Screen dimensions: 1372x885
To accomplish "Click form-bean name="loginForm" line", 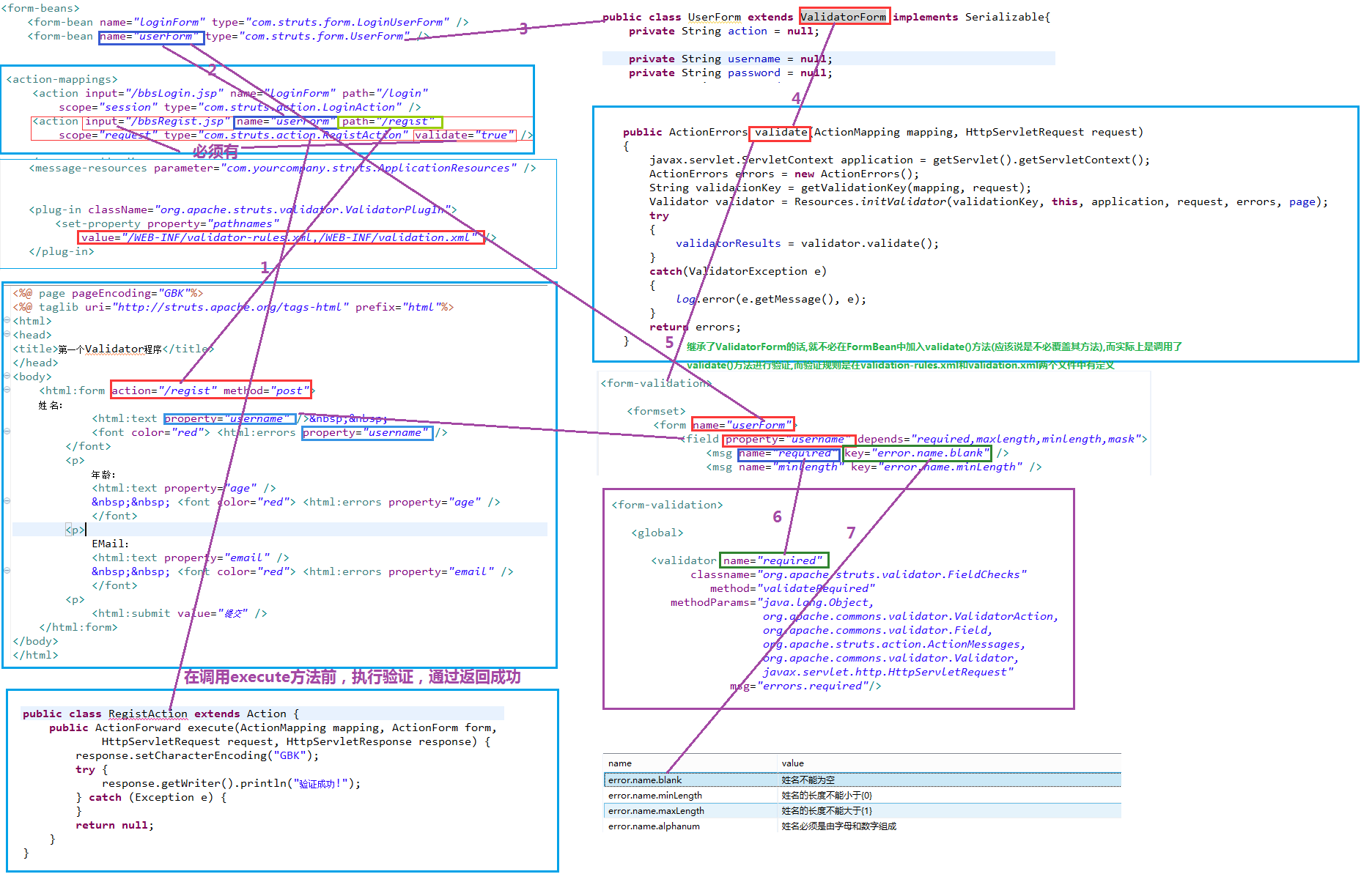I will tap(248, 22).
